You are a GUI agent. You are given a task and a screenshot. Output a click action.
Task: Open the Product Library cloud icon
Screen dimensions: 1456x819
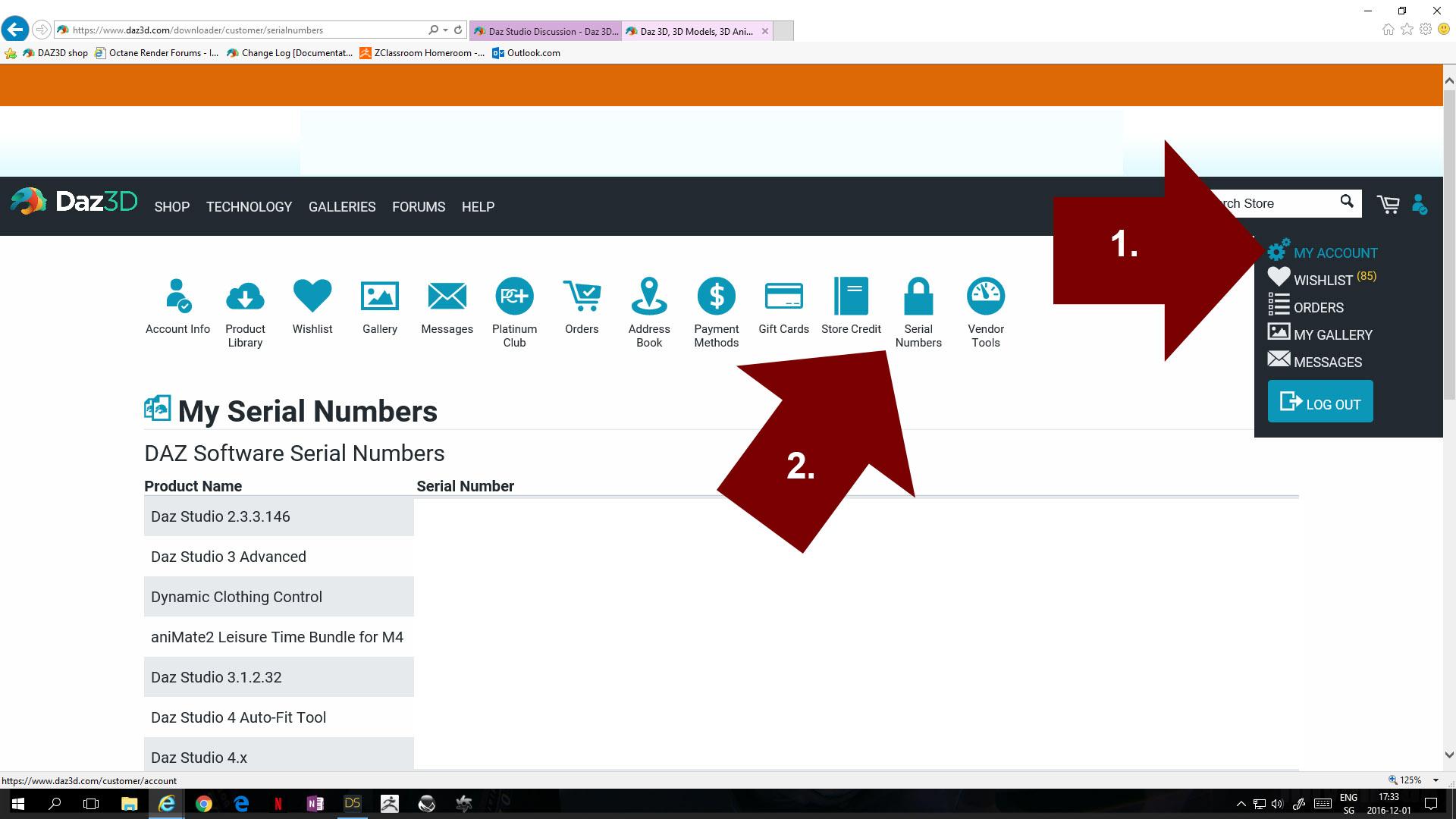[x=245, y=296]
